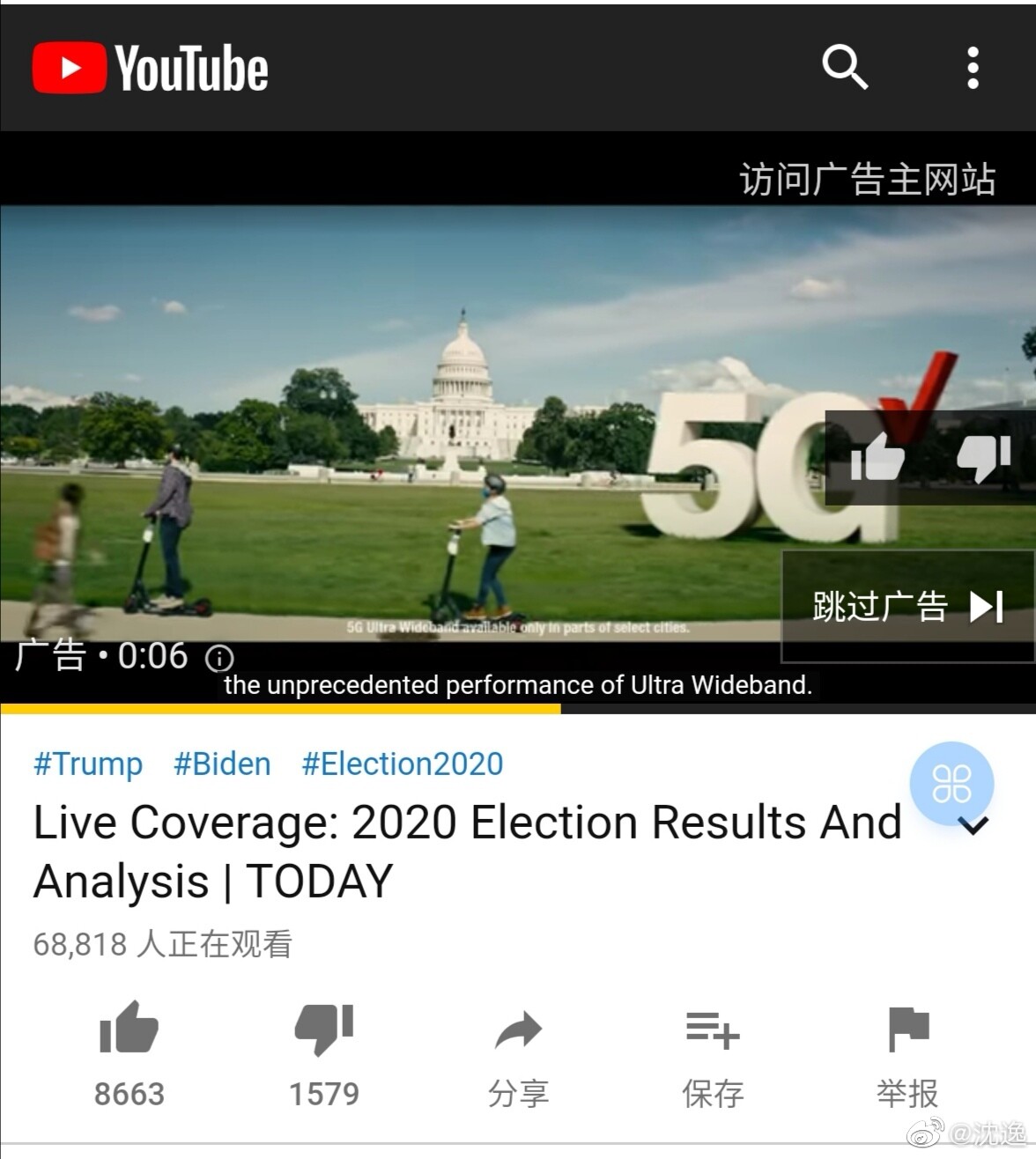Open the #Trump hashtag
This screenshot has height=1159, width=1036.
87,764
